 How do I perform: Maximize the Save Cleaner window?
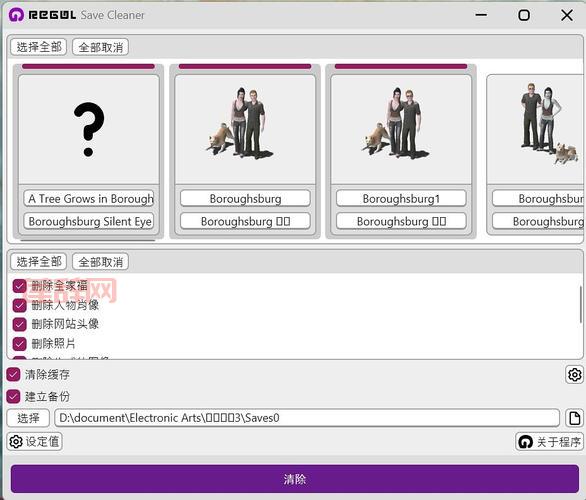[x=524, y=15]
